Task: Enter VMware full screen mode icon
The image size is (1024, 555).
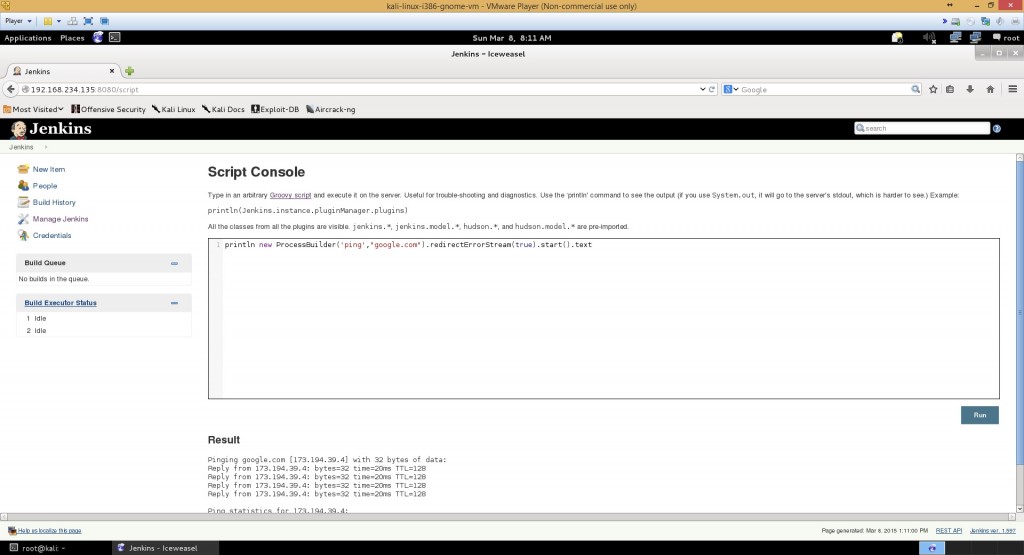Action: pos(88,21)
